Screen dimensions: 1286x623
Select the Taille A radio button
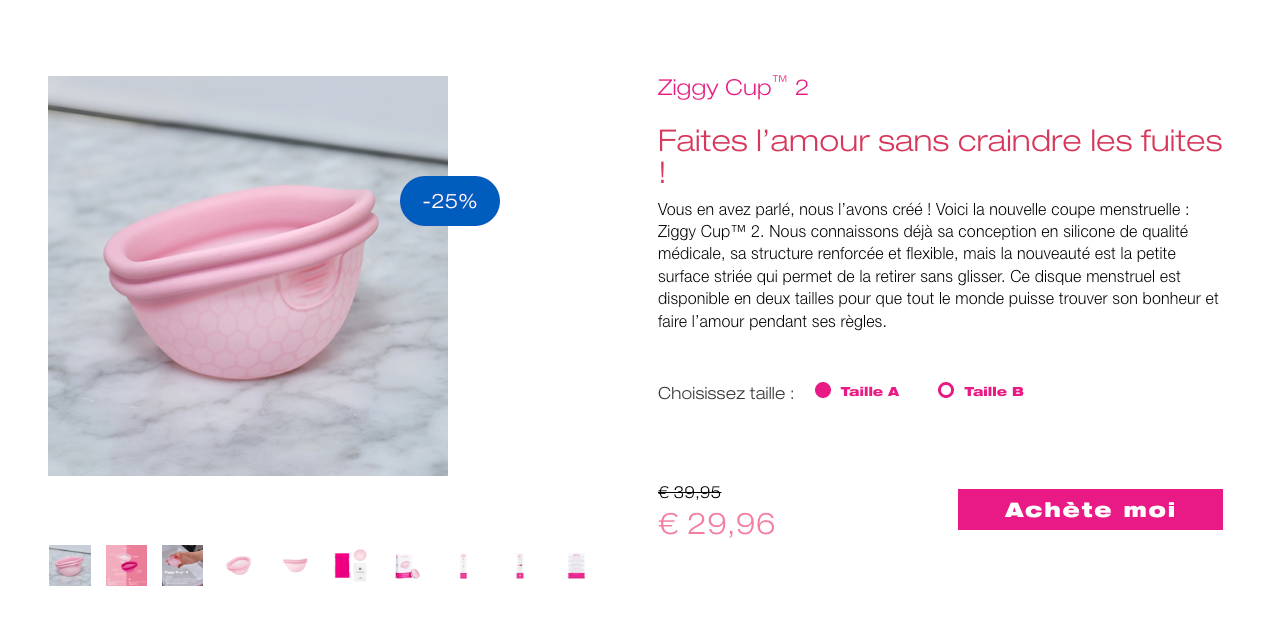(823, 390)
